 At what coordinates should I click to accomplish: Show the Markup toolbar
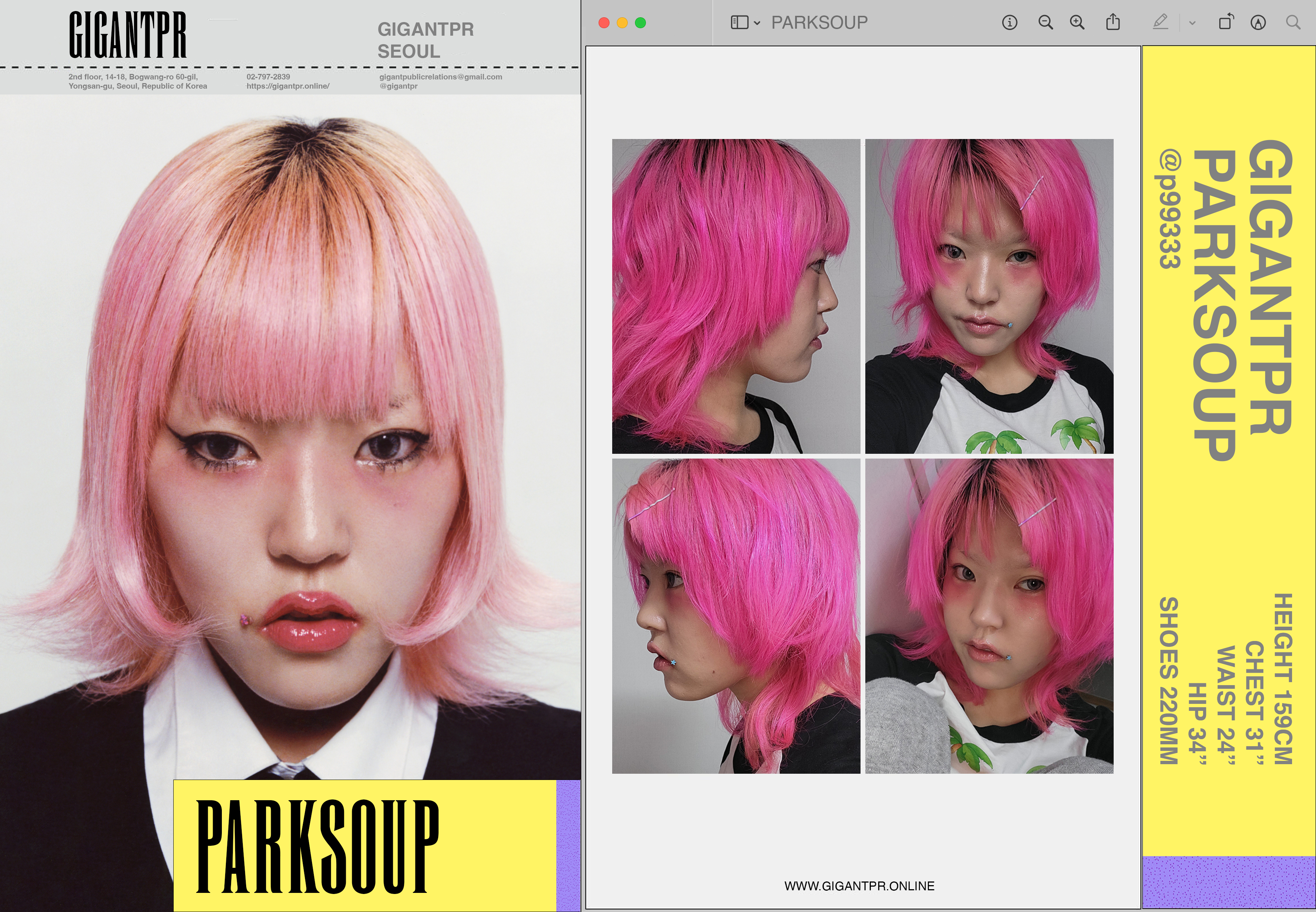point(1258,23)
